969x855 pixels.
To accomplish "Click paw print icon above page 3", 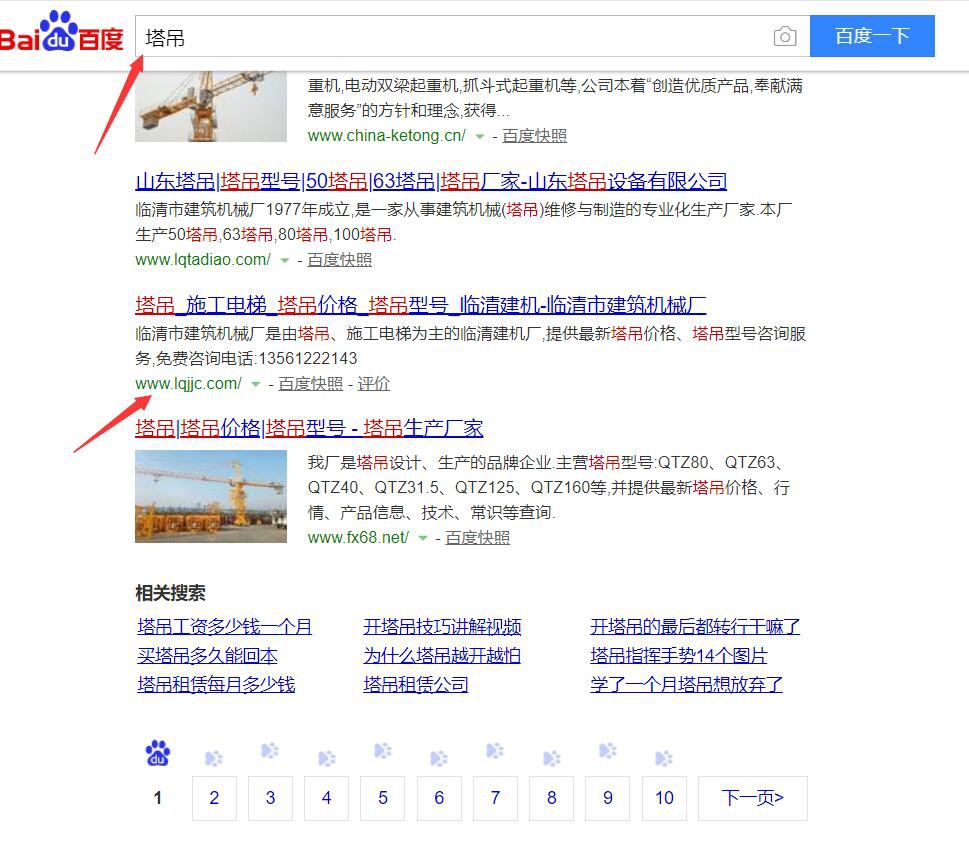I will coord(270,751).
